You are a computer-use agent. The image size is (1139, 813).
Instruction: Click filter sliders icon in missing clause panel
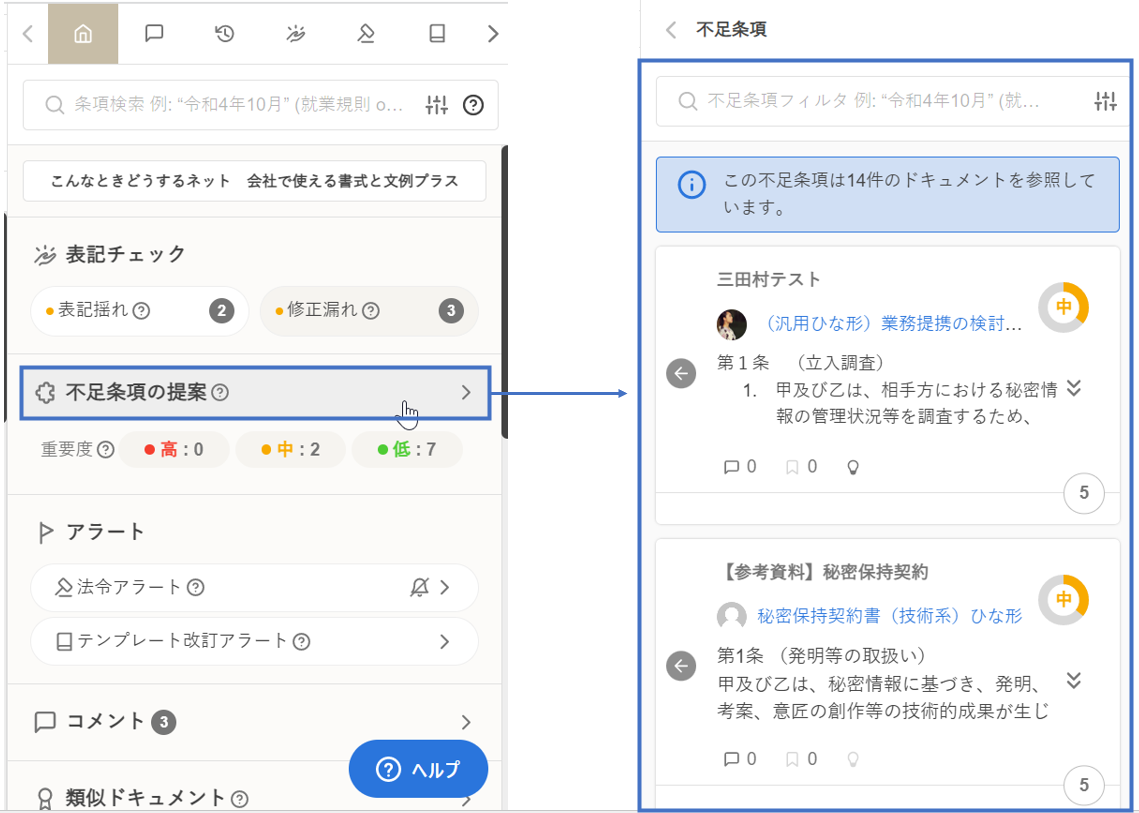[x=1105, y=101]
